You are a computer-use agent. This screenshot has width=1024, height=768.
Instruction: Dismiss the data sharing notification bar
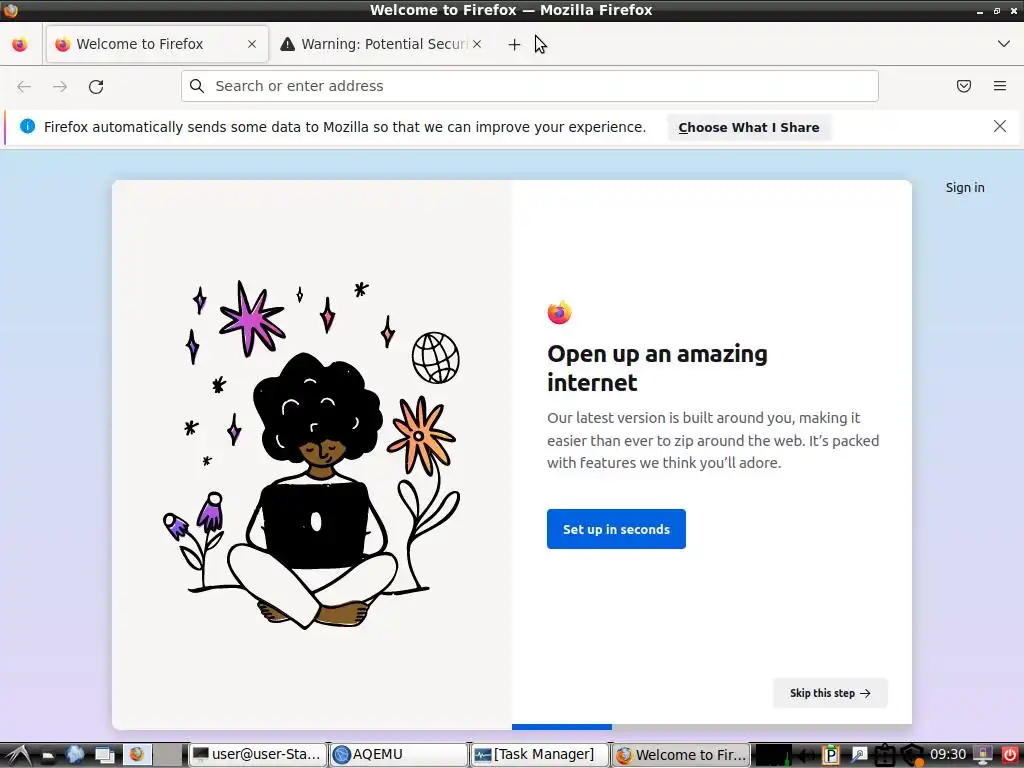click(1000, 127)
